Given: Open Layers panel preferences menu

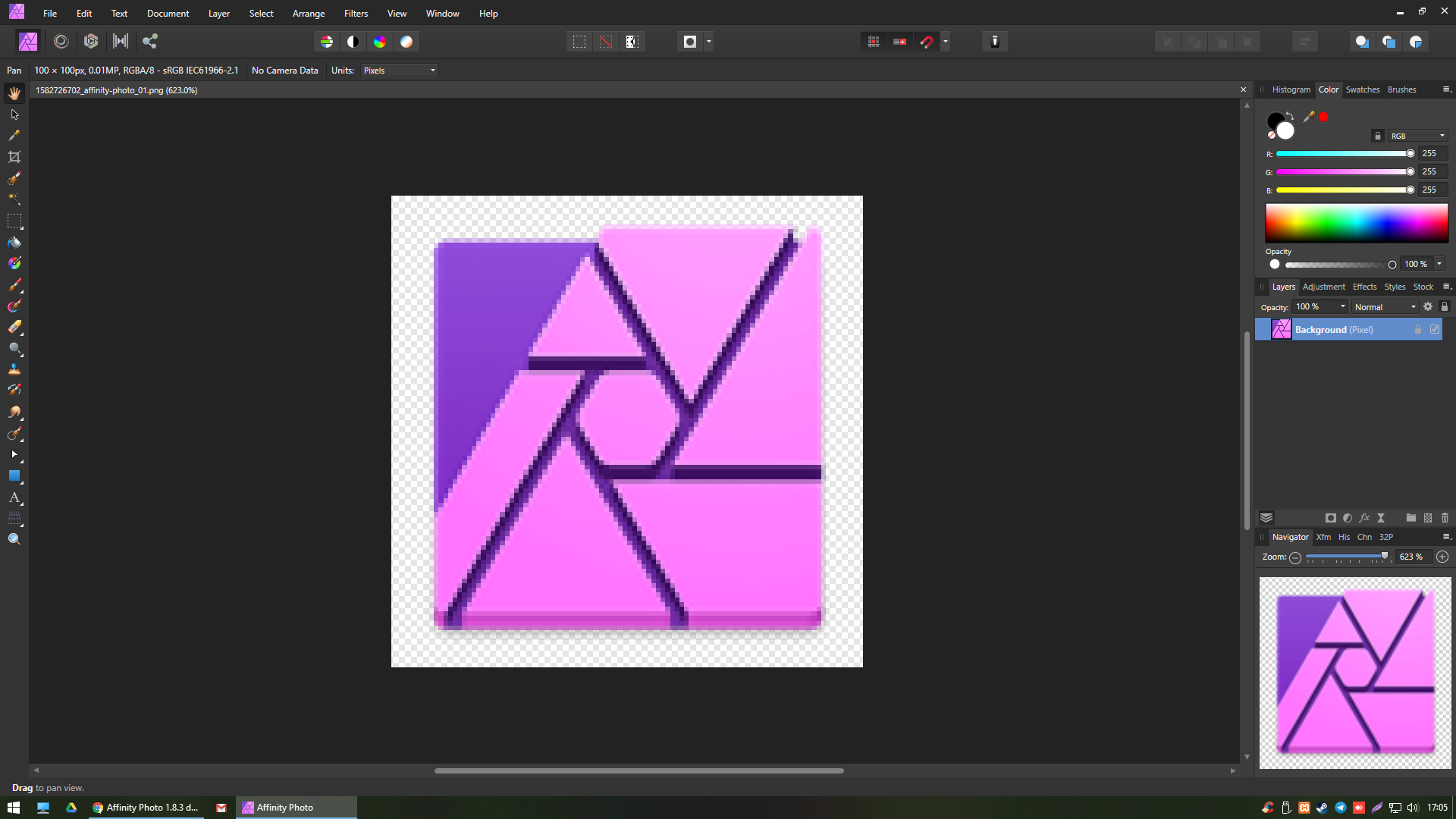Looking at the screenshot, I should tap(1446, 287).
